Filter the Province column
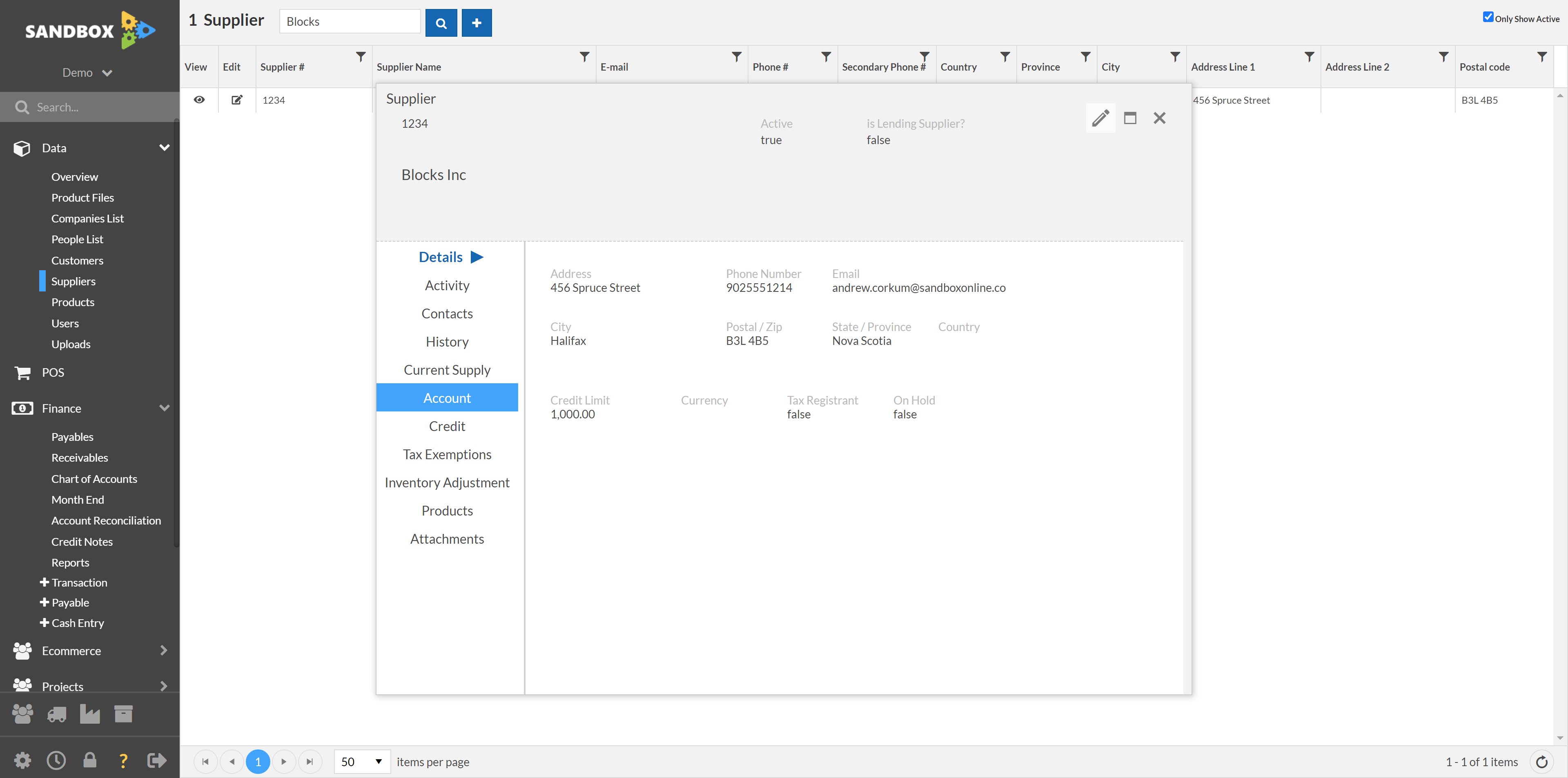 [1085, 57]
